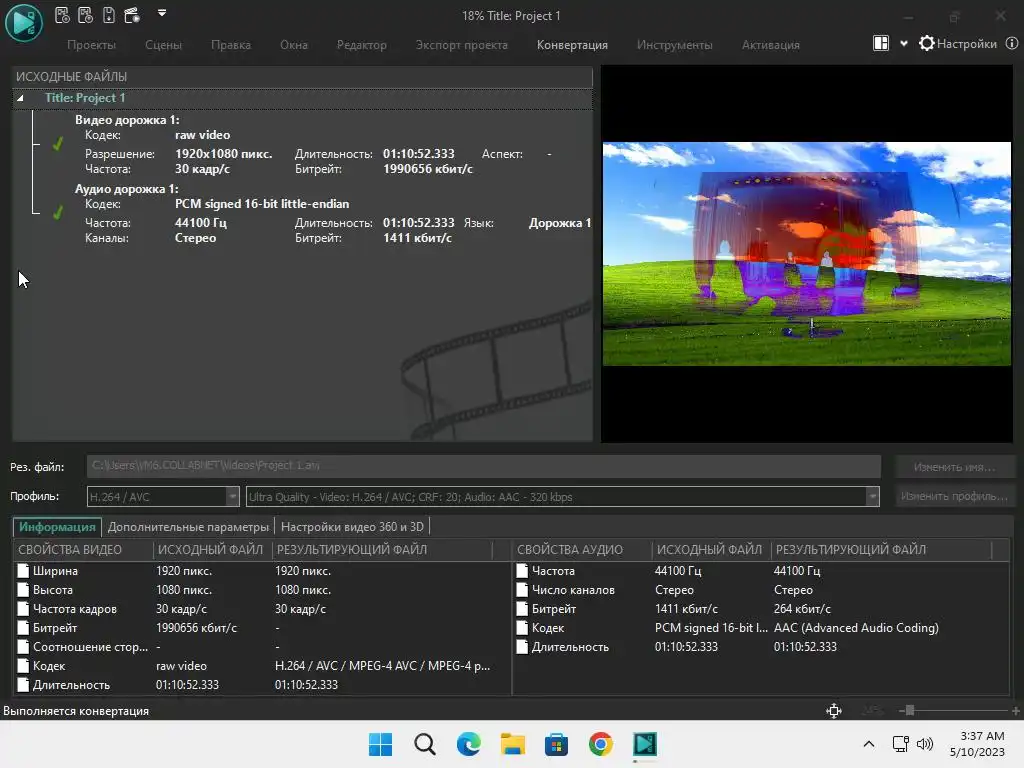The width and height of the screenshot is (1024, 768).
Task: Click green check mark of Видео дорожка 1
Action: [57, 144]
